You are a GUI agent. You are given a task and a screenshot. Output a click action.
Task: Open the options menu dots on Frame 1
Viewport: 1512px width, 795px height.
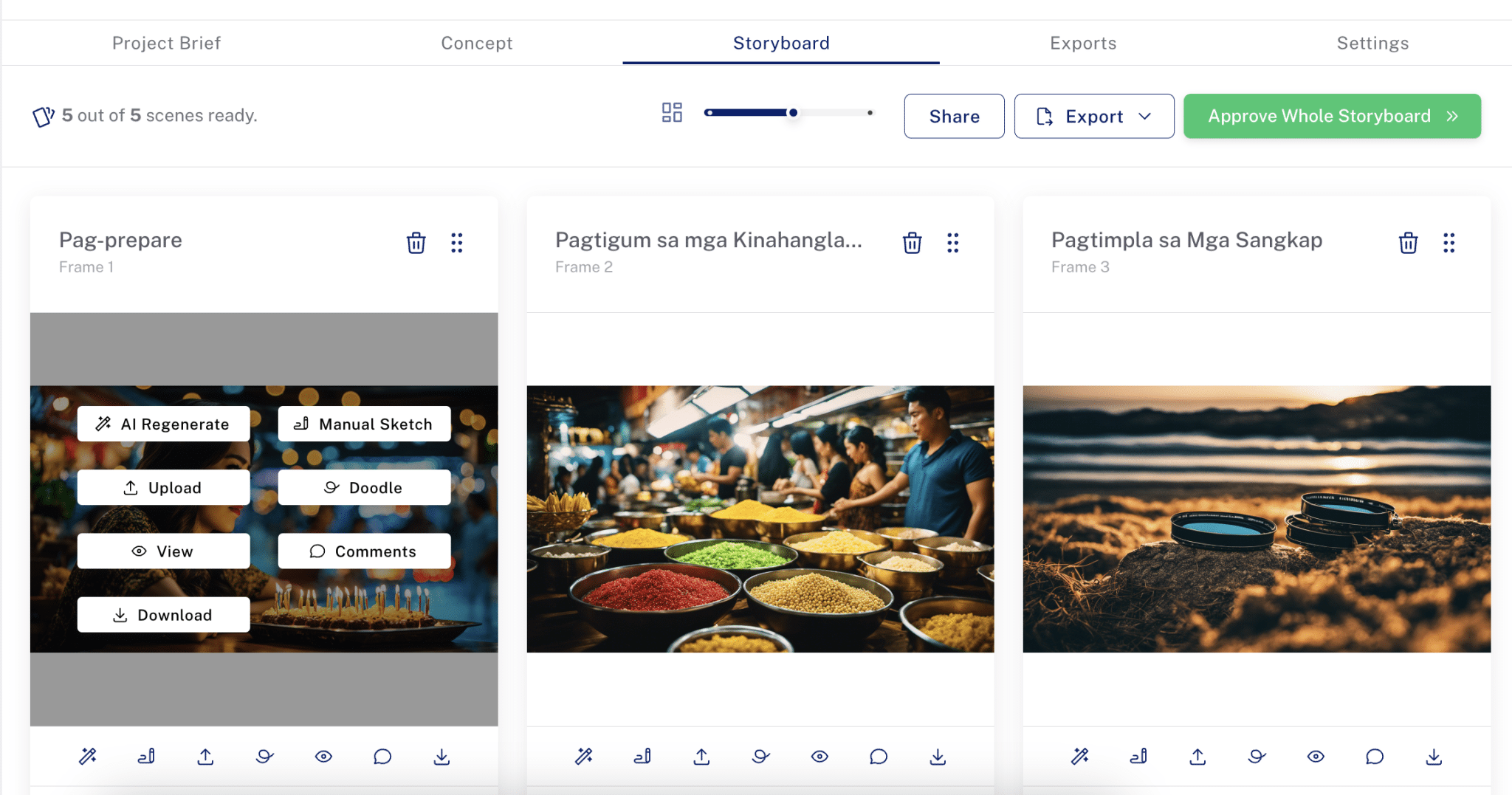pos(456,243)
